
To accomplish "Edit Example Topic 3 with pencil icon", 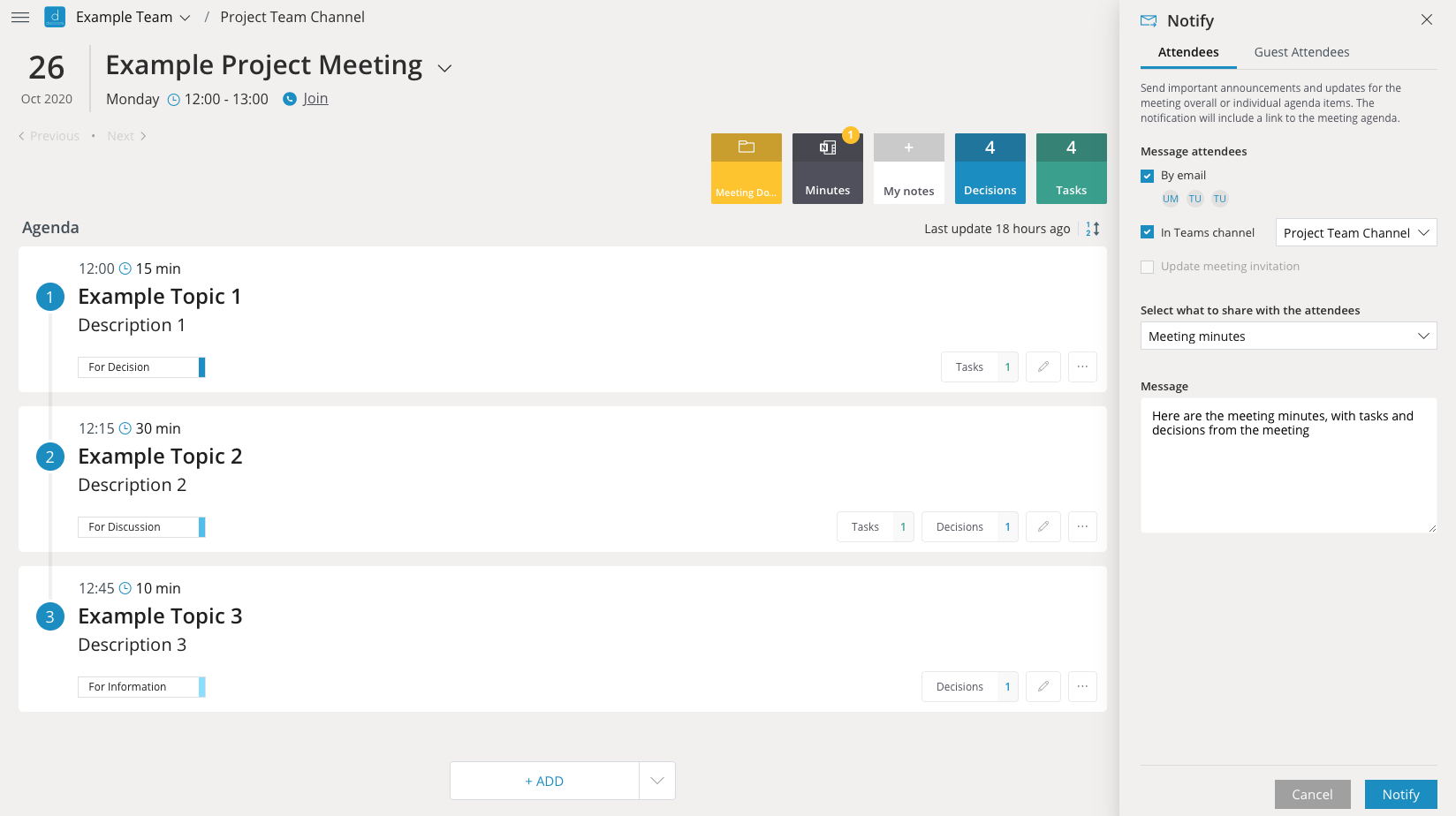I will pos(1043,686).
